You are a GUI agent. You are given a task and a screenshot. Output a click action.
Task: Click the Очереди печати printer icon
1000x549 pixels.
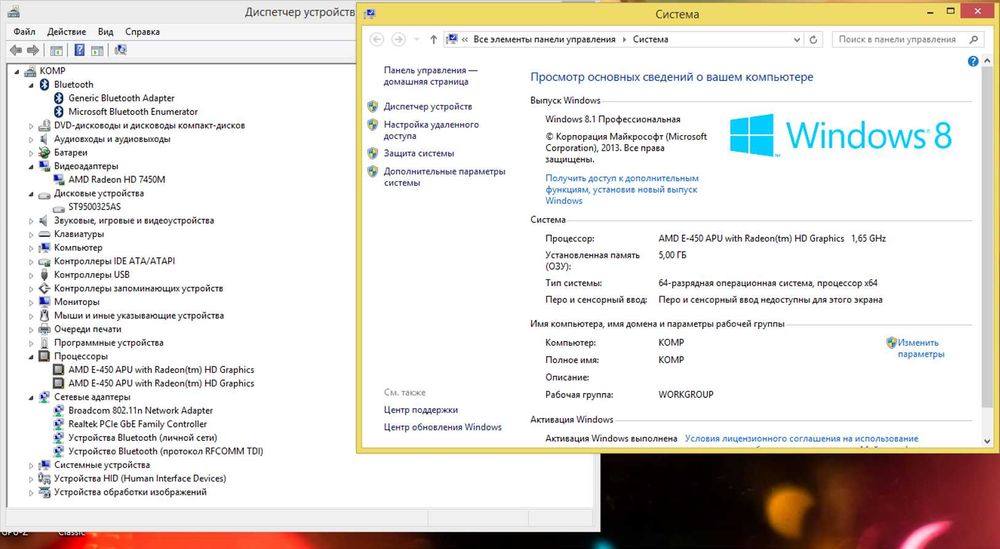click(44, 329)
